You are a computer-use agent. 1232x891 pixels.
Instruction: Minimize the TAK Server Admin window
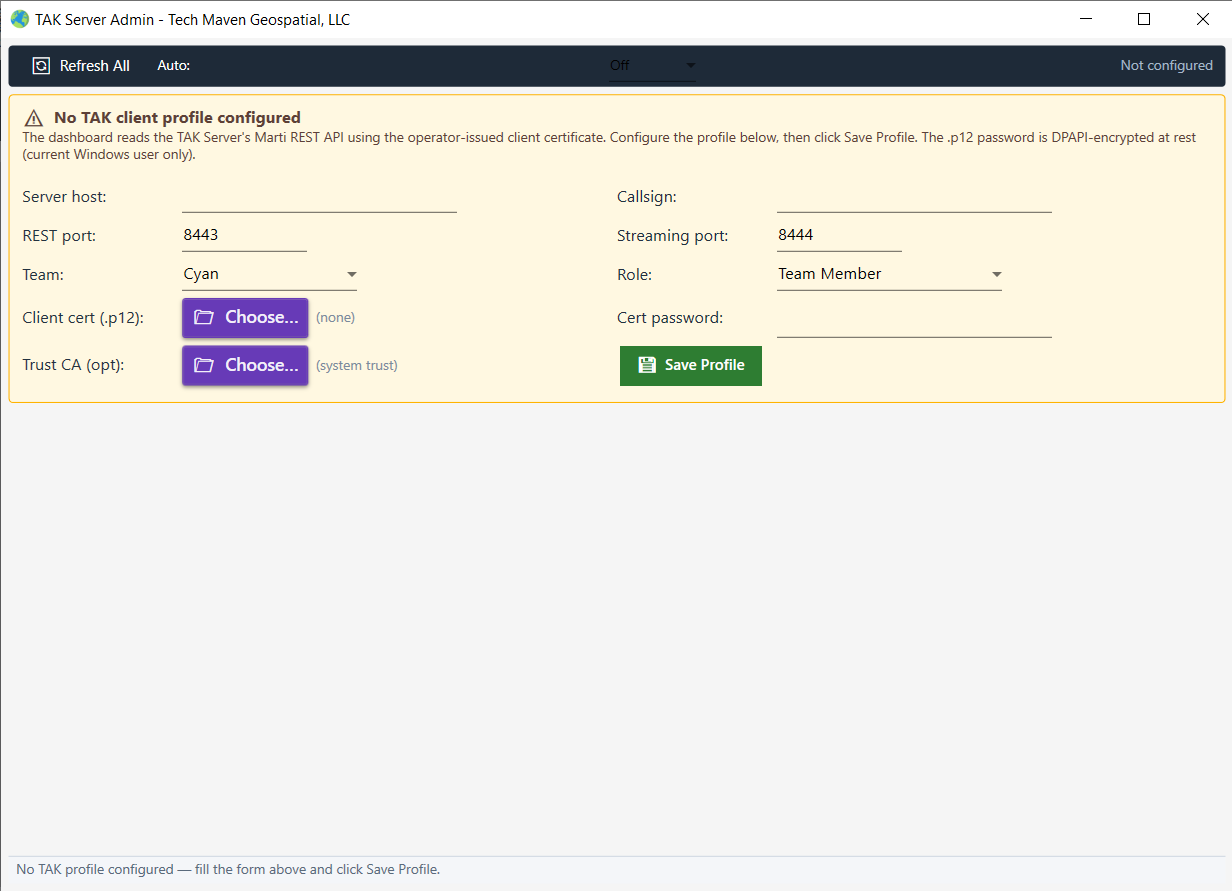[x=1086, y=19]
